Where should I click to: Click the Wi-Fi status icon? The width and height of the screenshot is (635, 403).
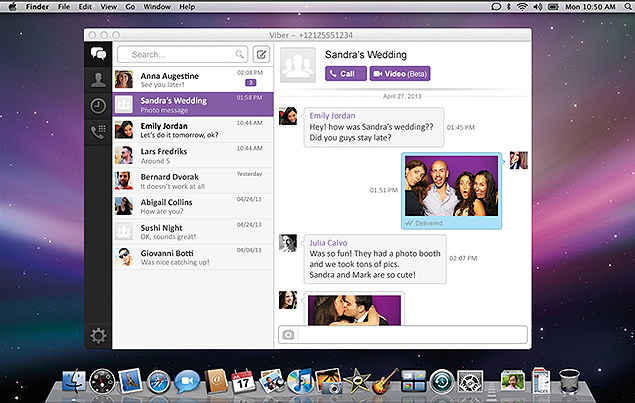pyautogui.click(x=522, y=6)
